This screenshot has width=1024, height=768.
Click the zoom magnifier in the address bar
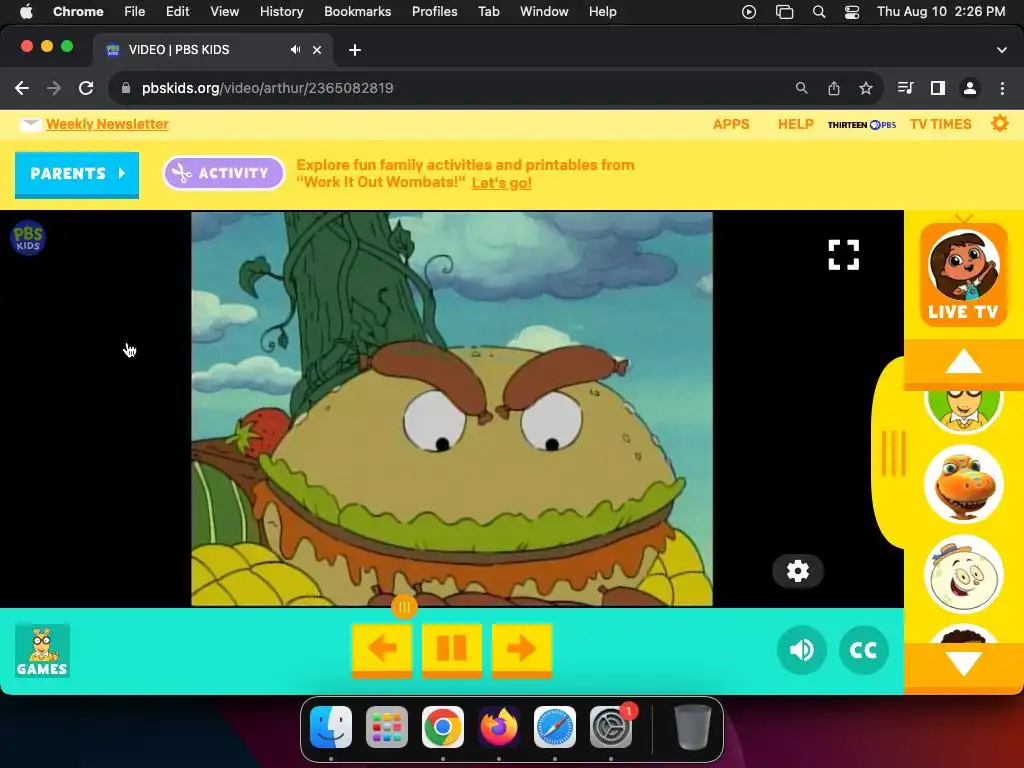coord(801,88)
